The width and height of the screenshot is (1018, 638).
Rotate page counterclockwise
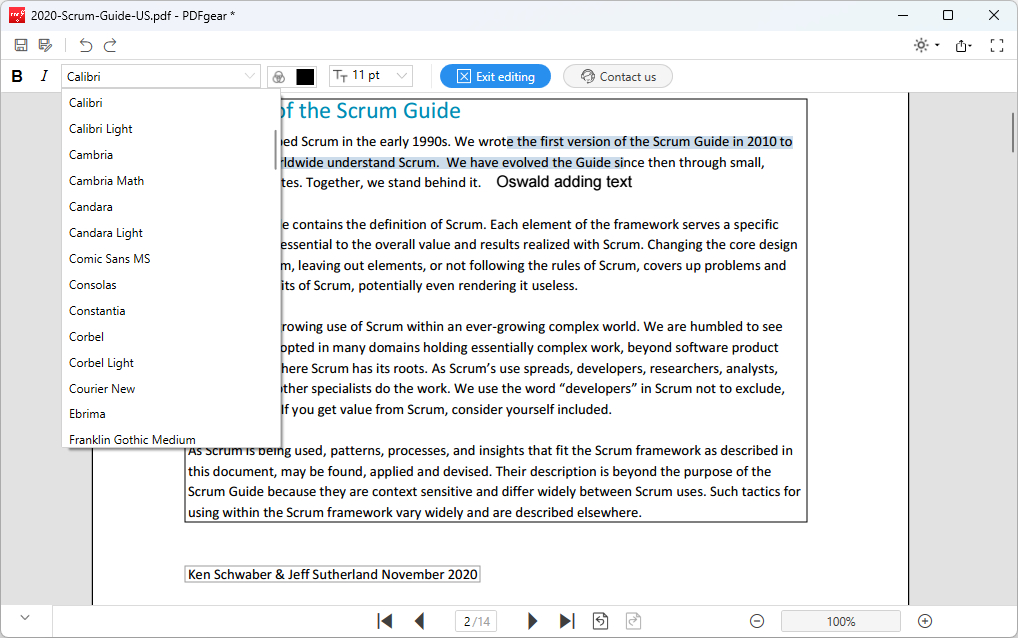point(600,621)
